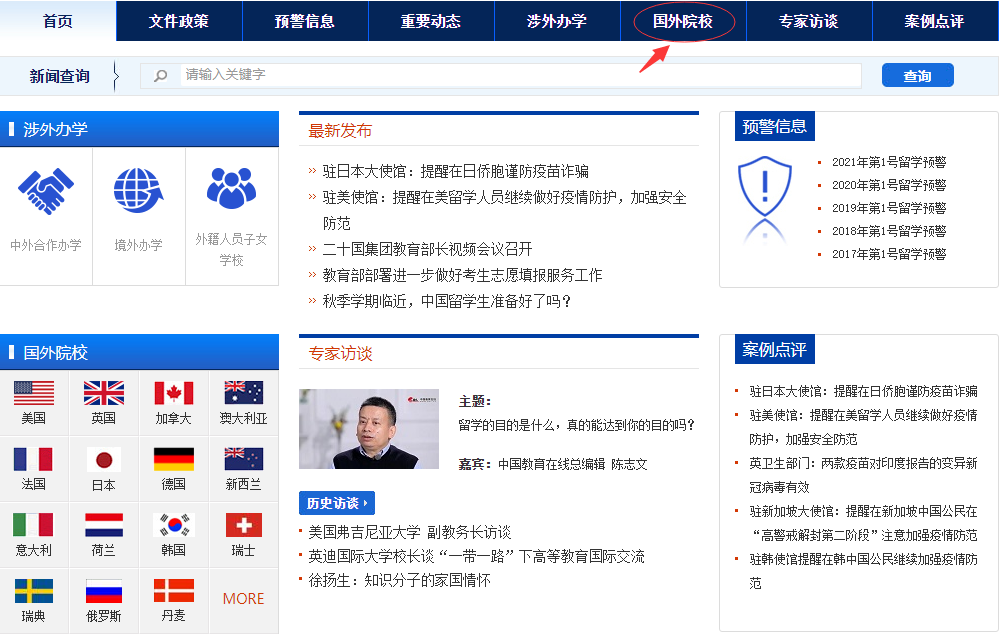Open the Germany flag icon
Viewport: 1000px width, 639px height.
[173, 459]
